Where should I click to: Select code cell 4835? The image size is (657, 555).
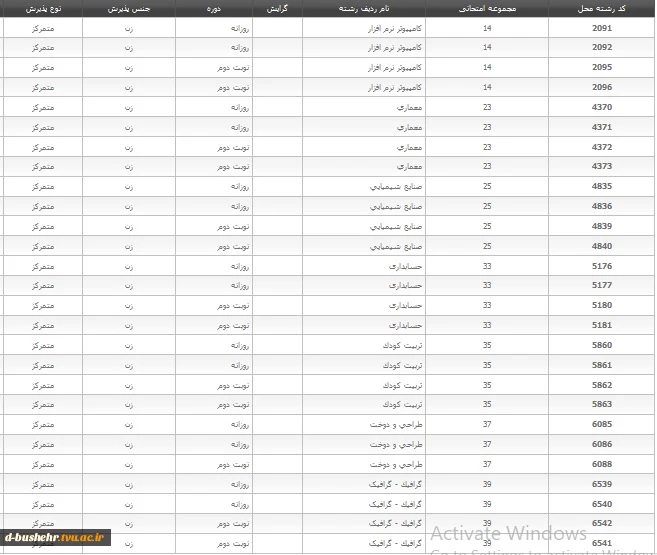point(602,186)
